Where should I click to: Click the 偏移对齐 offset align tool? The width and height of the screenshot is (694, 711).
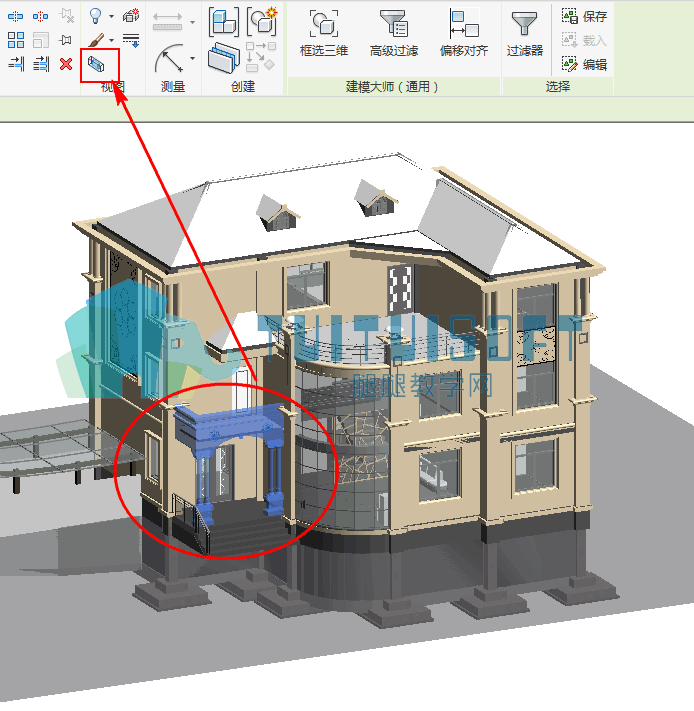pos(464,33)
